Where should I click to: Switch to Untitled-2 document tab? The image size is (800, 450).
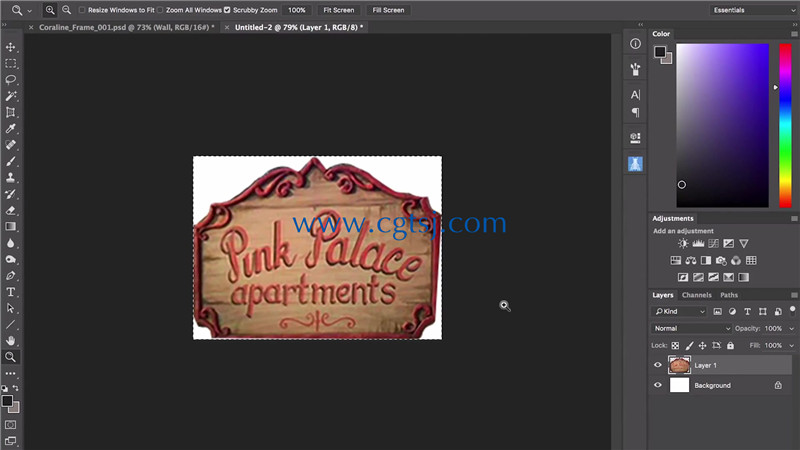298,27
